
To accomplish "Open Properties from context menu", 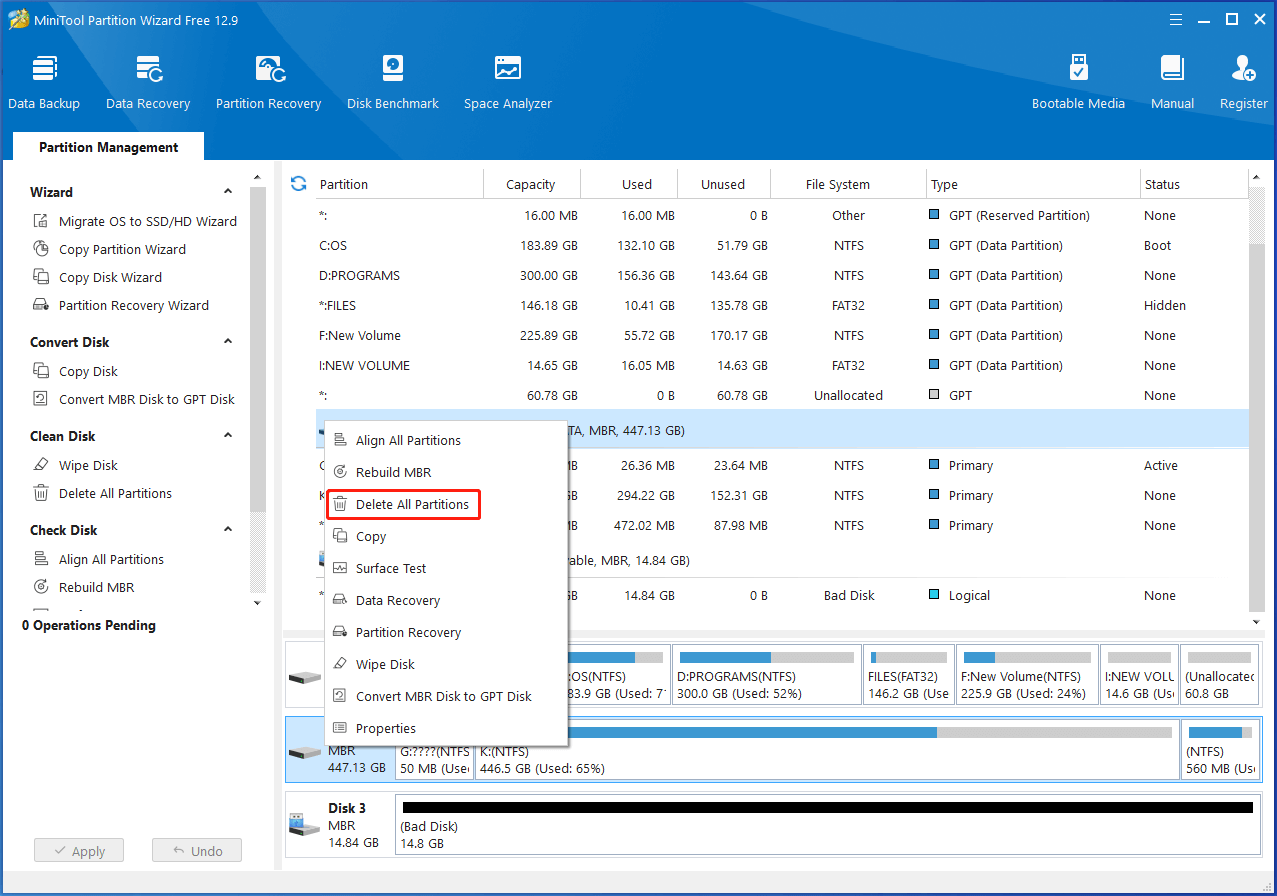I will (x=447, y=728).
